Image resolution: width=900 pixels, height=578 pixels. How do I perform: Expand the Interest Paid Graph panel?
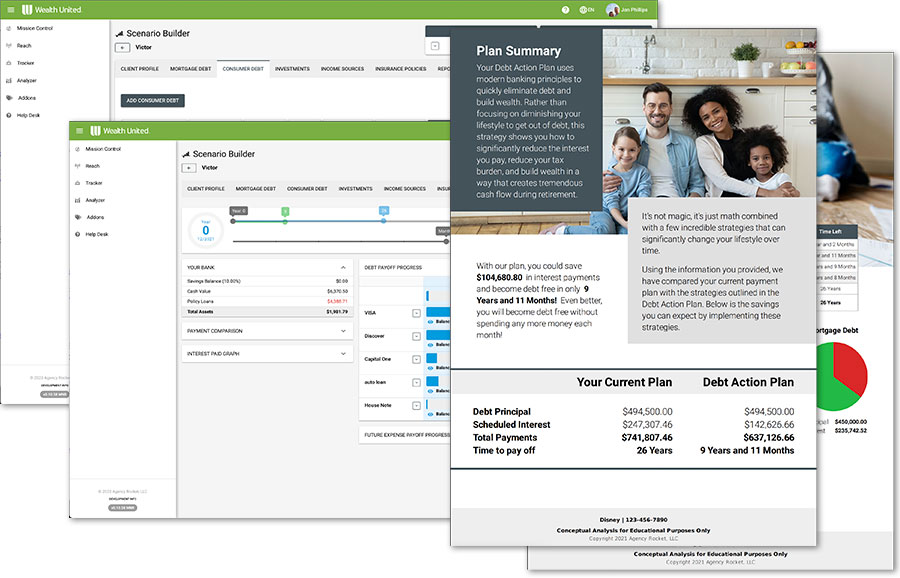[x=343, y=354]
